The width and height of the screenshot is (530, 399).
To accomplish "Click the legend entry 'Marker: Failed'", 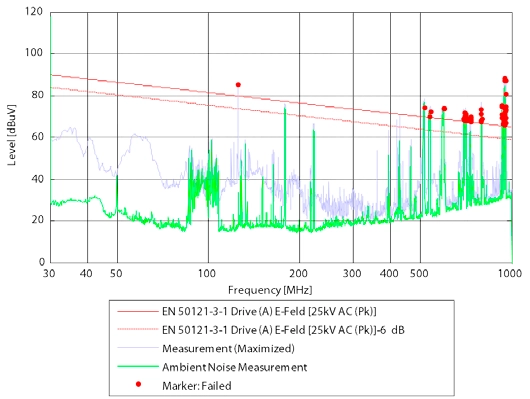I will 197,386.
